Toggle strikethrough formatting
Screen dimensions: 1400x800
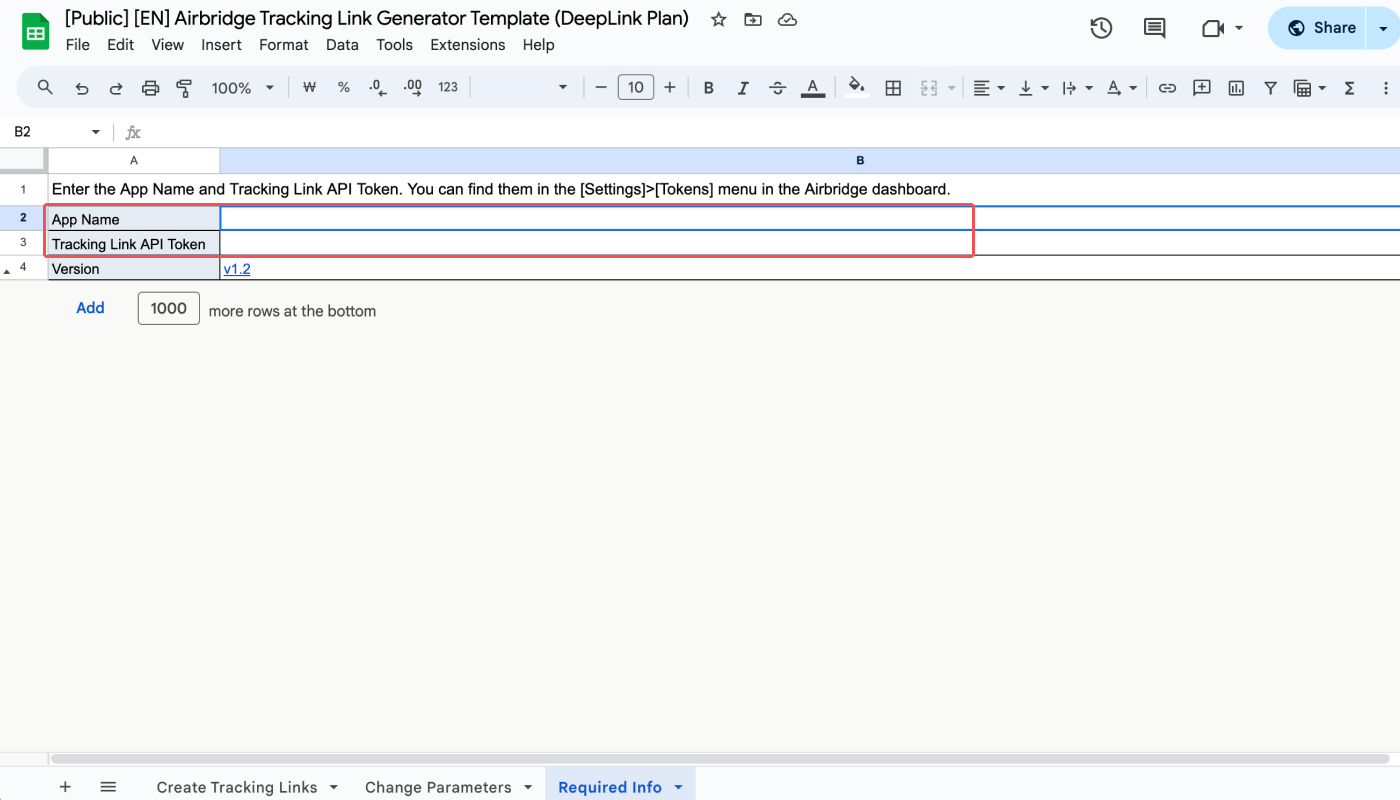click(778, 88)
